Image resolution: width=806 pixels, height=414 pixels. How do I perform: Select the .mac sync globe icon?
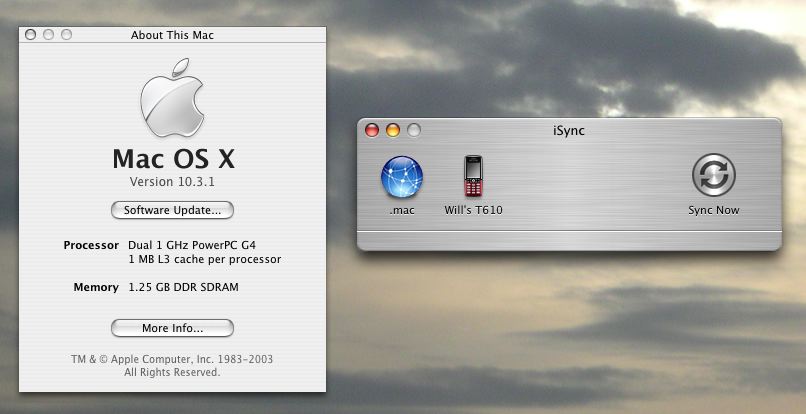401,177
